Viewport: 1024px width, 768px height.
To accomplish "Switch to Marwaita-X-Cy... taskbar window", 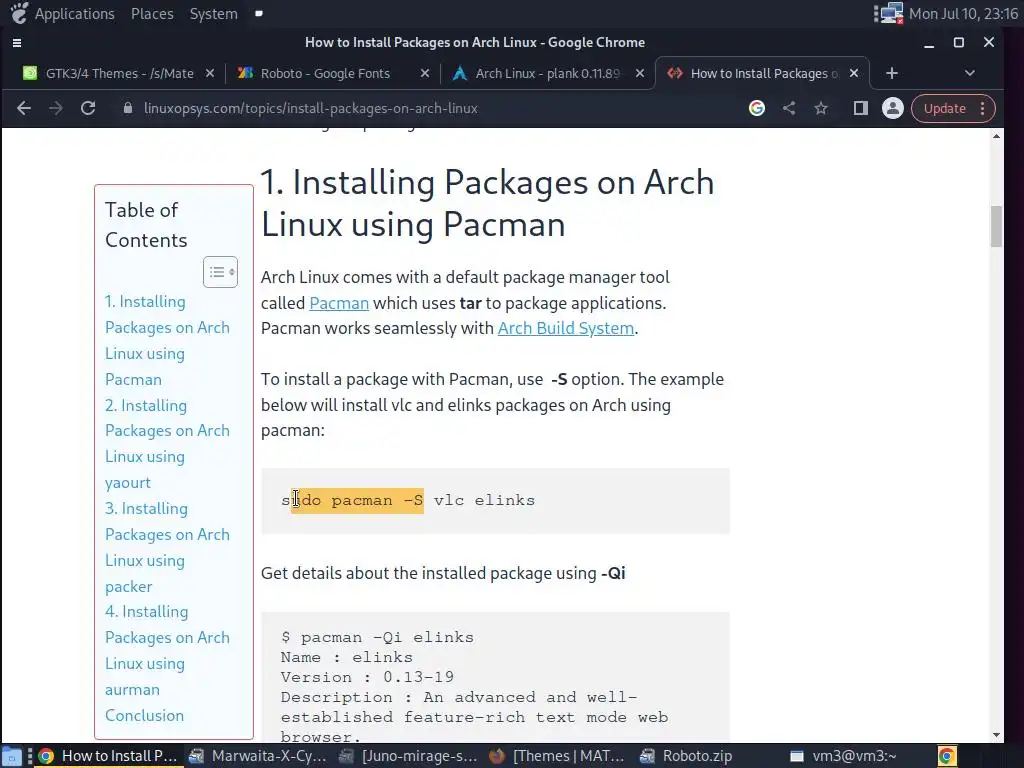I will [258, 756].
